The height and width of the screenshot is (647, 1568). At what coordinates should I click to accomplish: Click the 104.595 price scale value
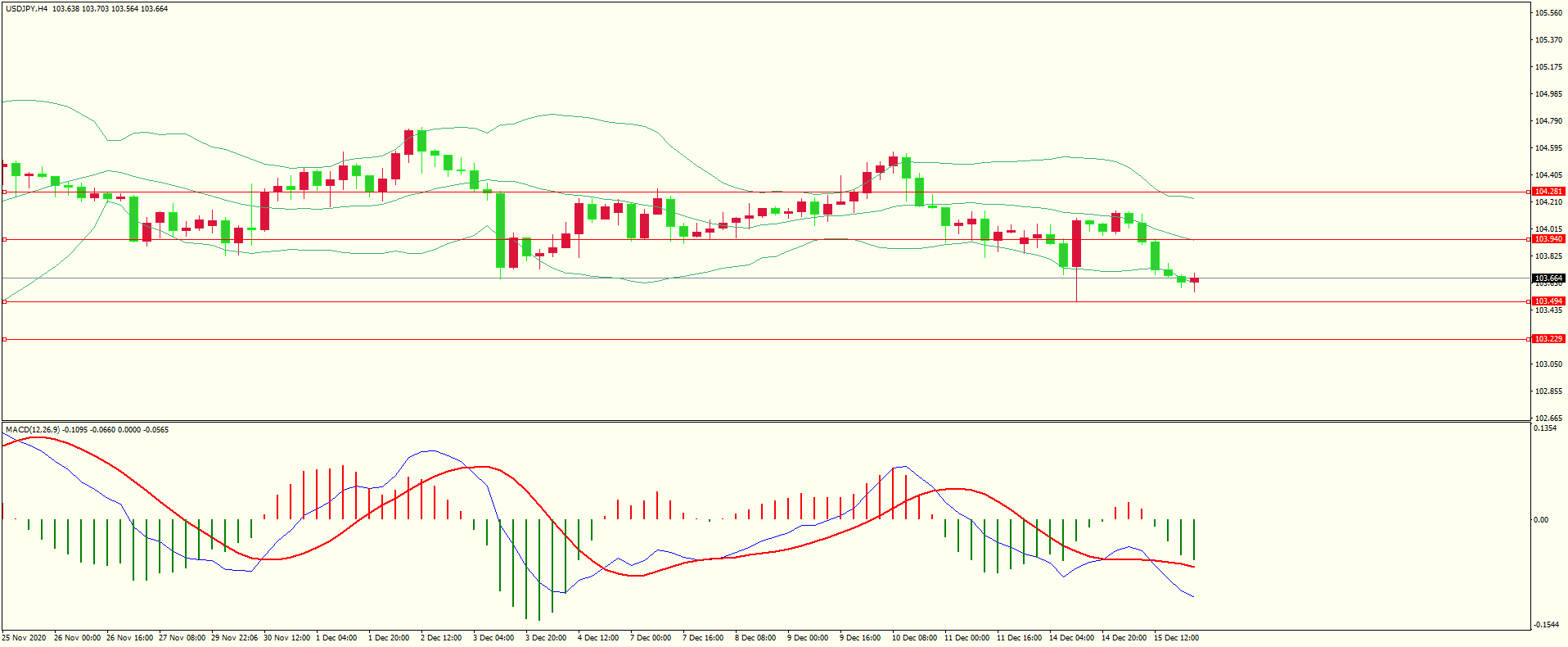(x=1548, y=148)
